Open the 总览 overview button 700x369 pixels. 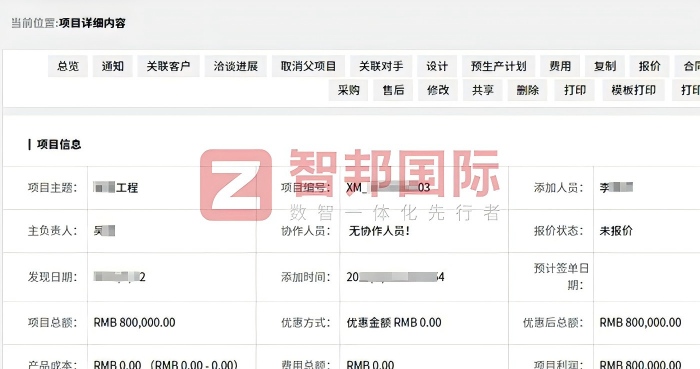[68, 66]
